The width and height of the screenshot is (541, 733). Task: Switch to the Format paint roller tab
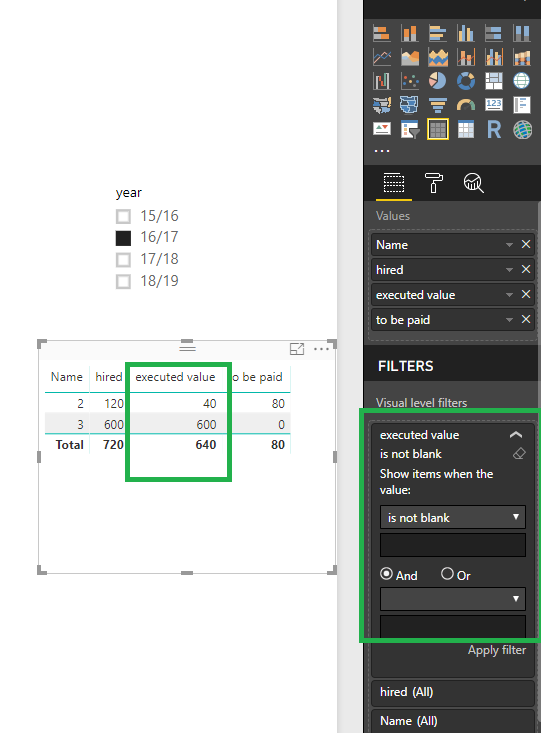433,183
